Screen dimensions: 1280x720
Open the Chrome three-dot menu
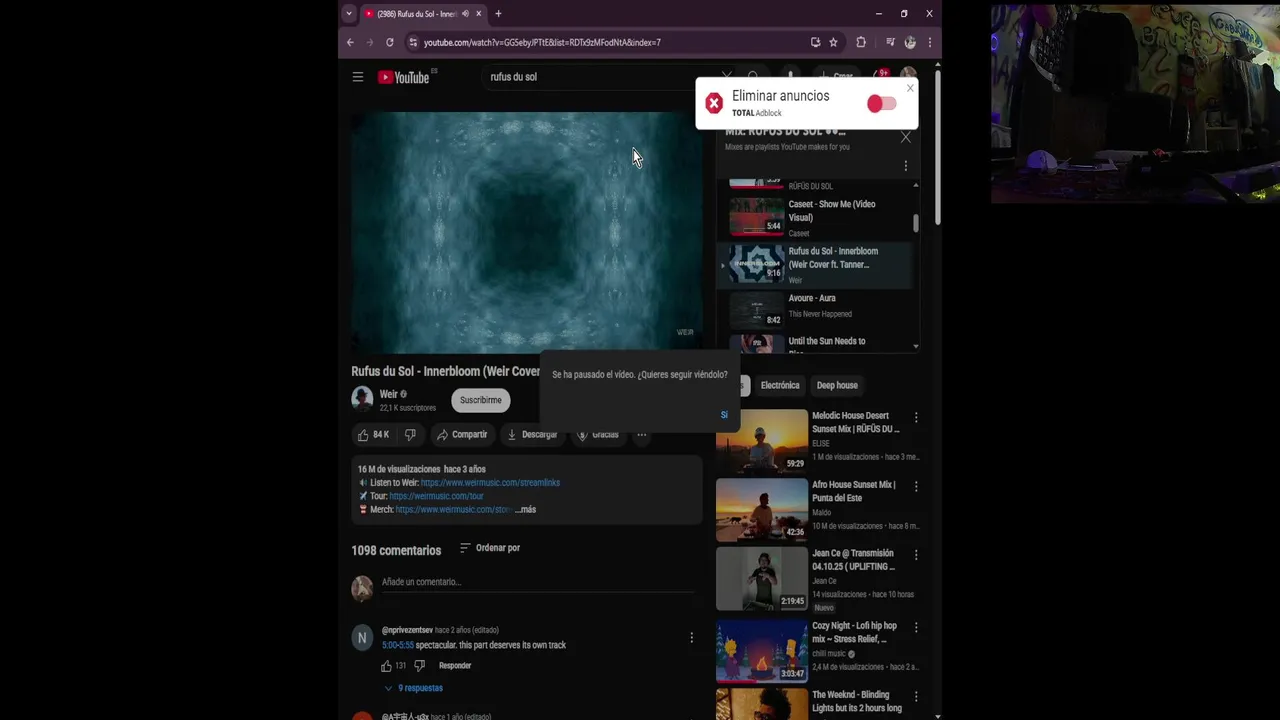click(930, 42)
